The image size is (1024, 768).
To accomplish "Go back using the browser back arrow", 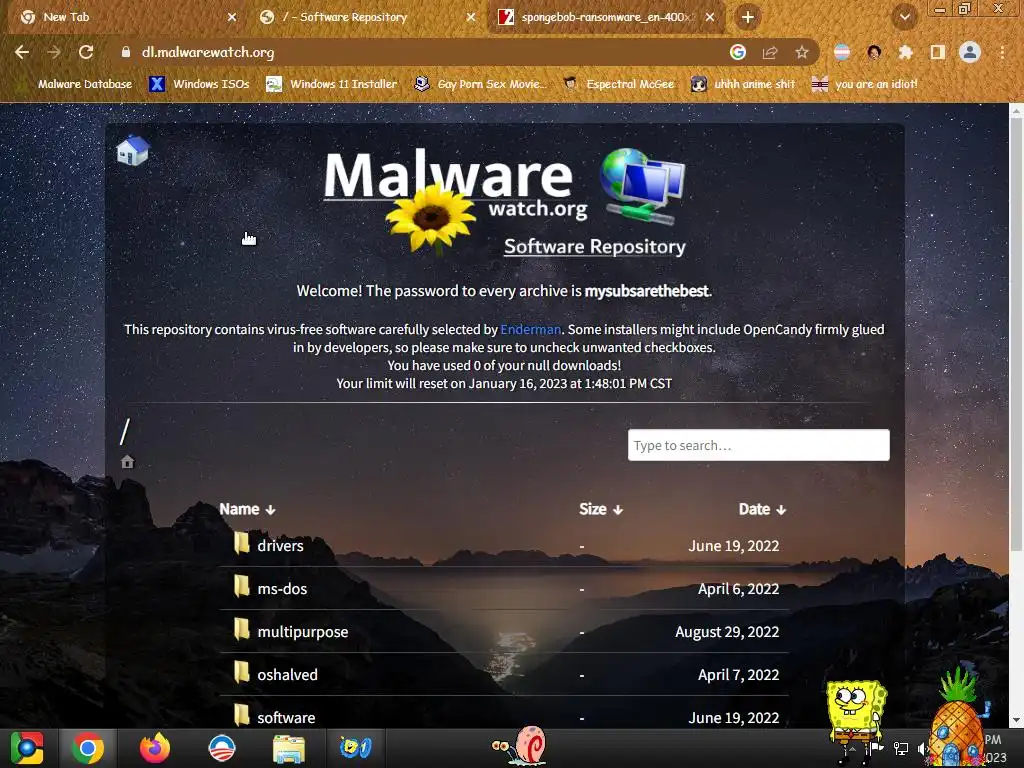I will coord(22,52).
